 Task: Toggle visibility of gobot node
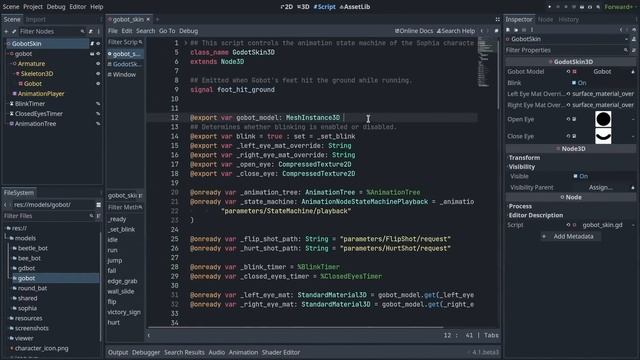click(x=98, y=54)
